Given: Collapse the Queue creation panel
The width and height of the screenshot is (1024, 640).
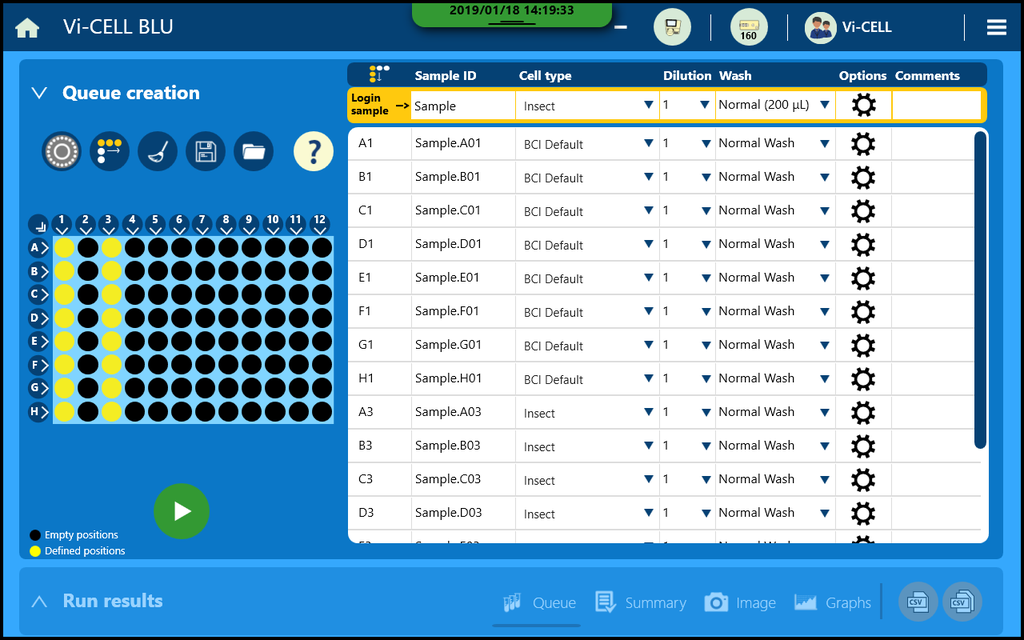Looking at the screenshot, I should pyautogui.click(x=40, y=93).
